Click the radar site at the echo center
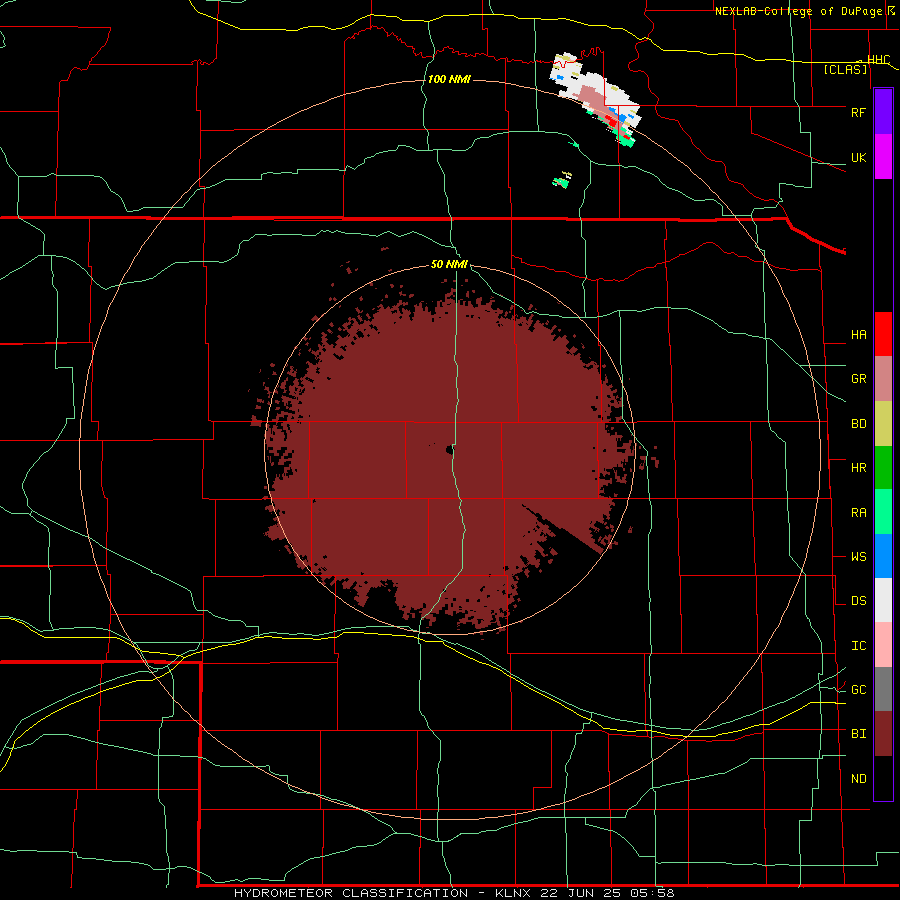The width and height of the screenshot is (900, 900). pos(449,449)
